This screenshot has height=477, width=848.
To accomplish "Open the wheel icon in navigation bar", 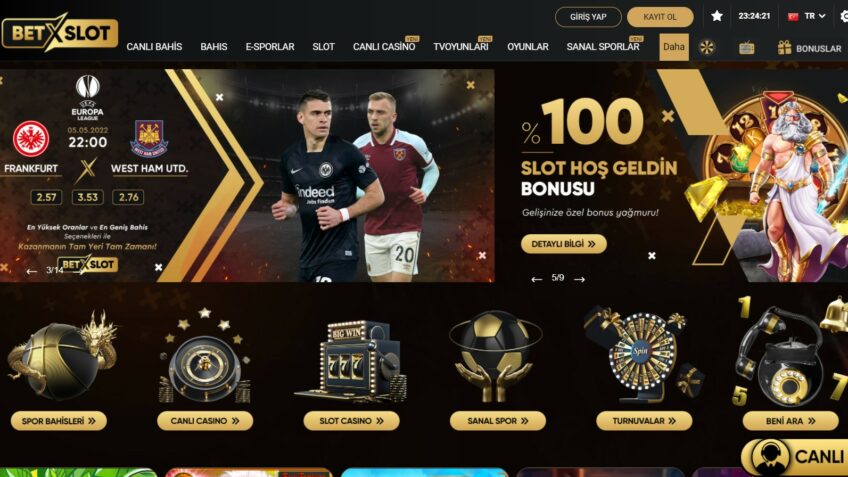I will [706, 48].
